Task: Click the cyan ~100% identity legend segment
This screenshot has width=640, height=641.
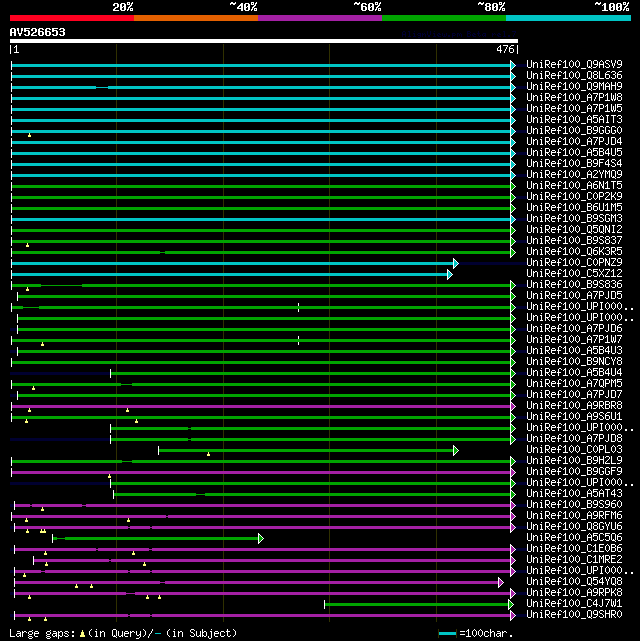Action: pos(568,18)
